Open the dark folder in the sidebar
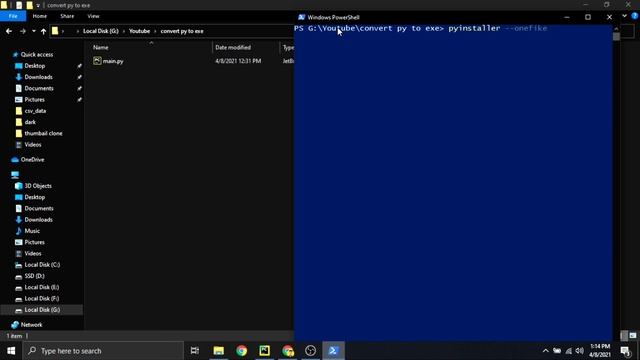 [30, 122]
